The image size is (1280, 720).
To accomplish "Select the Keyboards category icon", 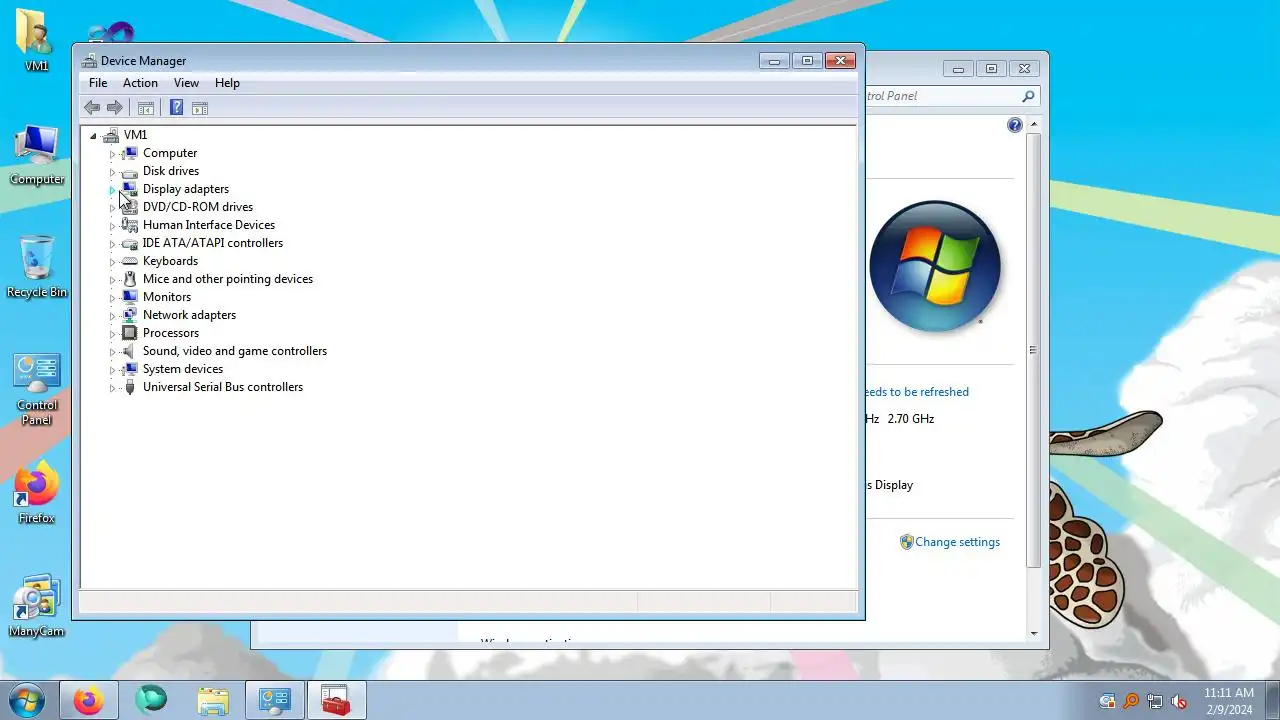I will (129, 261).
